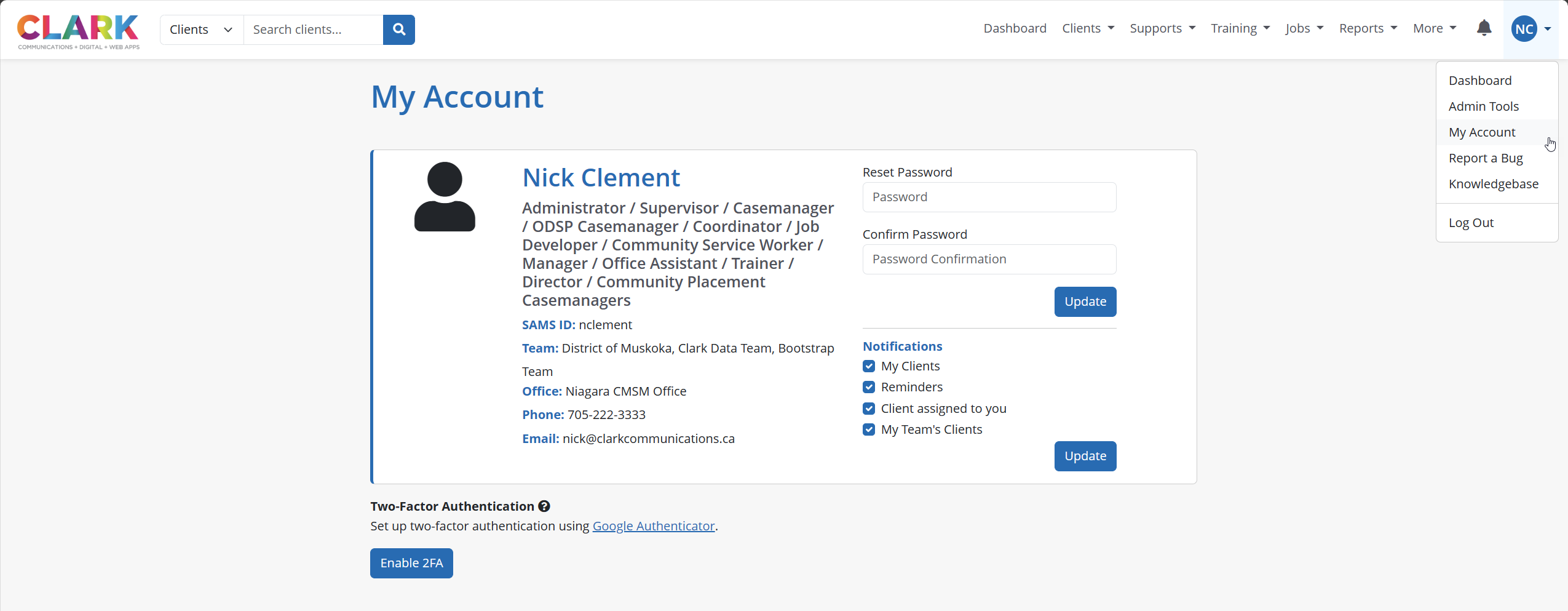Click the Enable 2FA button
Image resolution: width=1568 pixels, height=611 pixels.
411,563
